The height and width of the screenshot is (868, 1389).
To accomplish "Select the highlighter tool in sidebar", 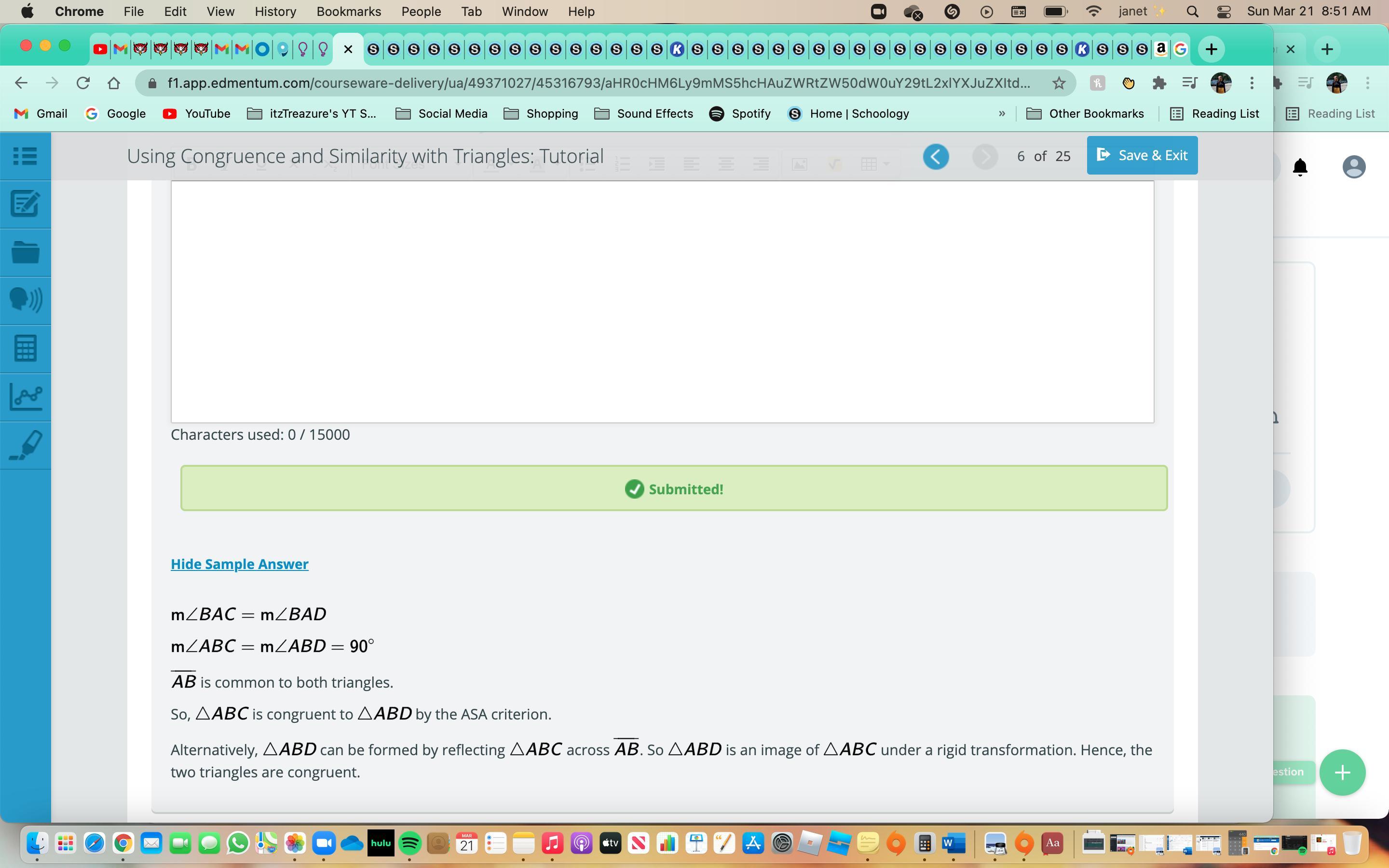I will pyautogui.click(x=25, y=445).
